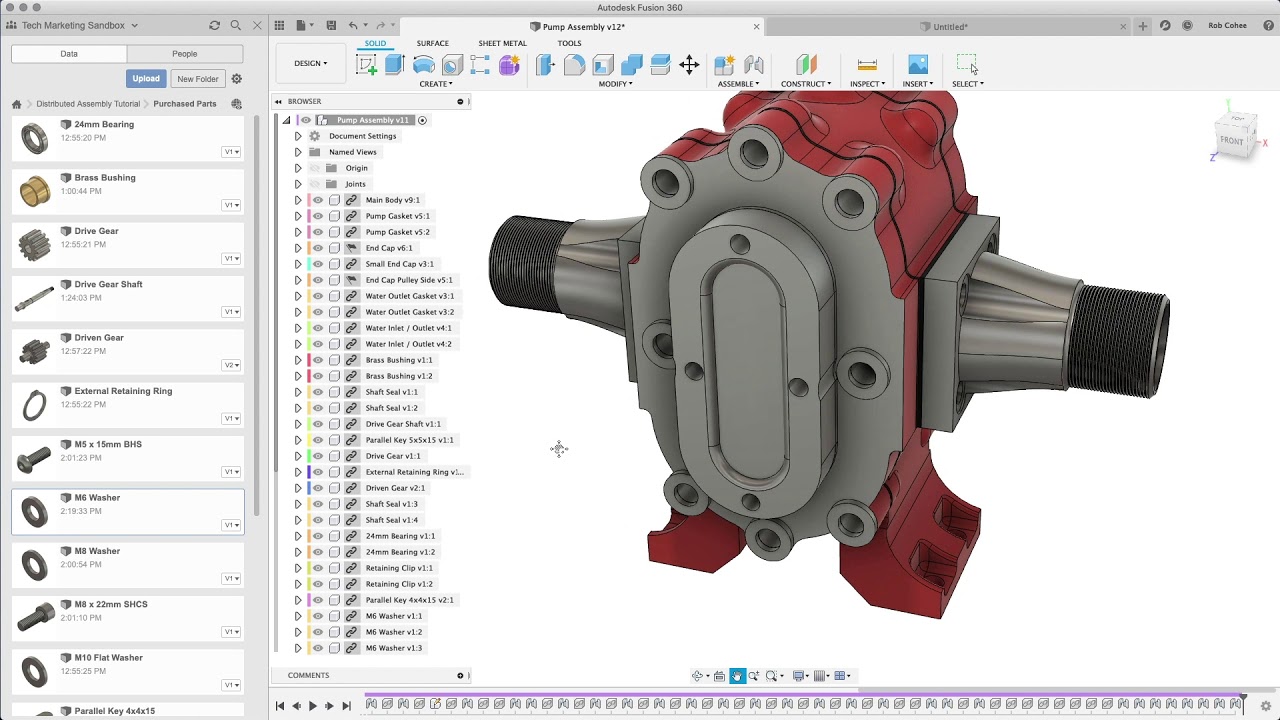
Task: Toggle eye for Brass Bushing v1:1
Action: pos(318,360)
